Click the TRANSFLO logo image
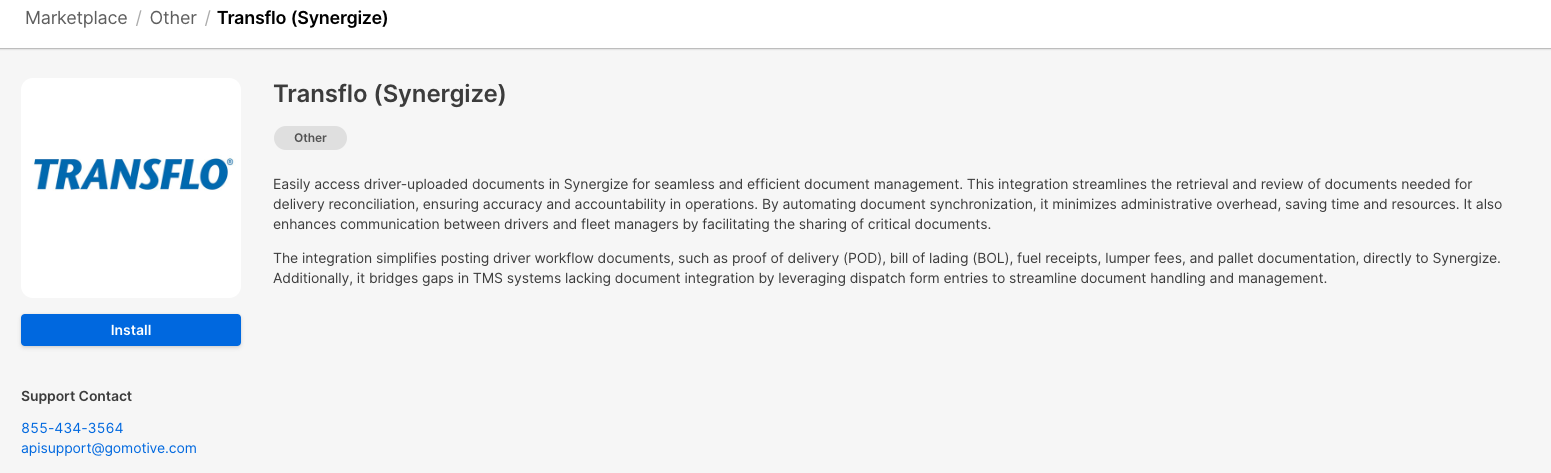Image resolution: width=1551 pixels, height=473 pixels. (x=131, y=175)
